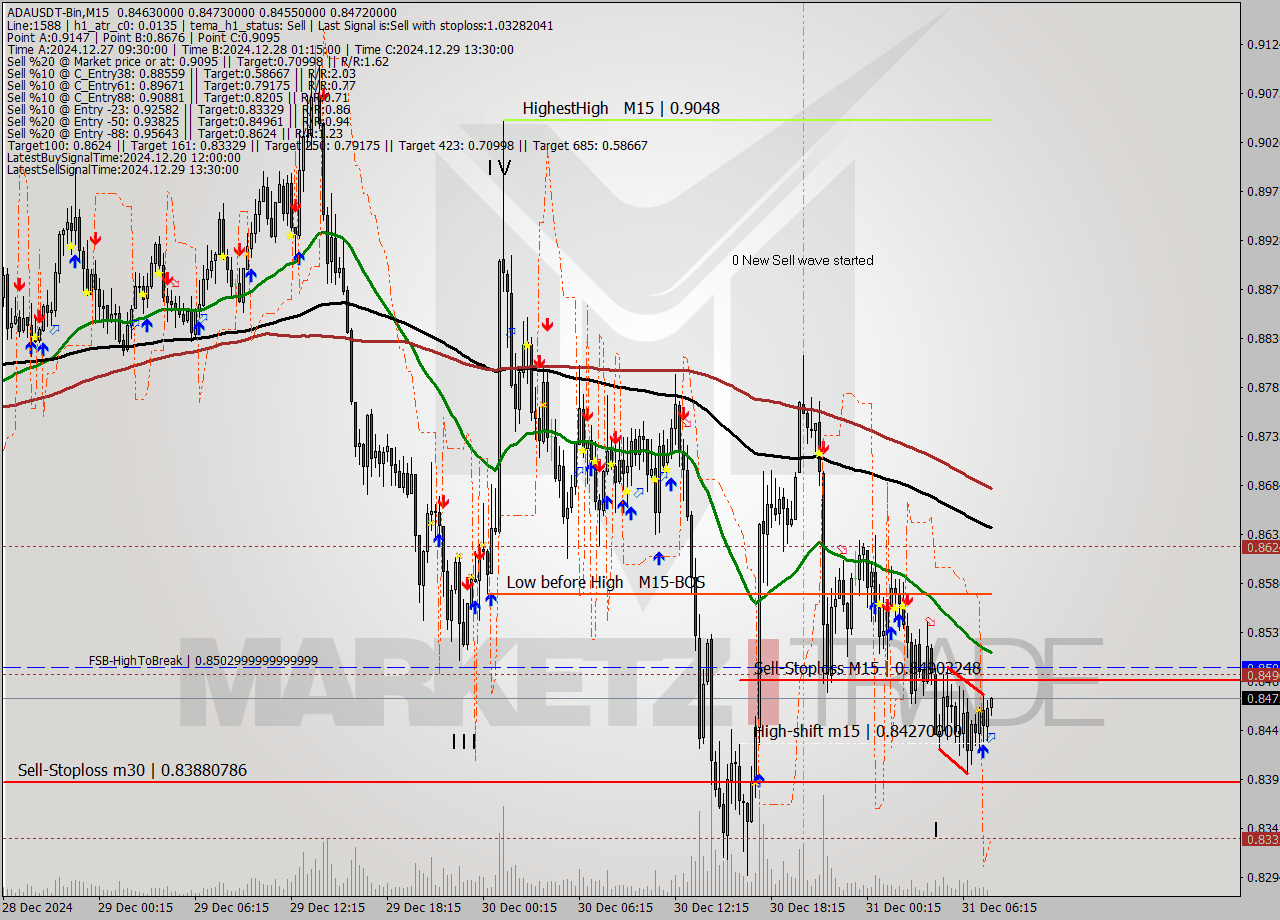Click the 'I V' wave label
Image resolution: width=1280 pixels, height=920 pixels.
[499, 169]
